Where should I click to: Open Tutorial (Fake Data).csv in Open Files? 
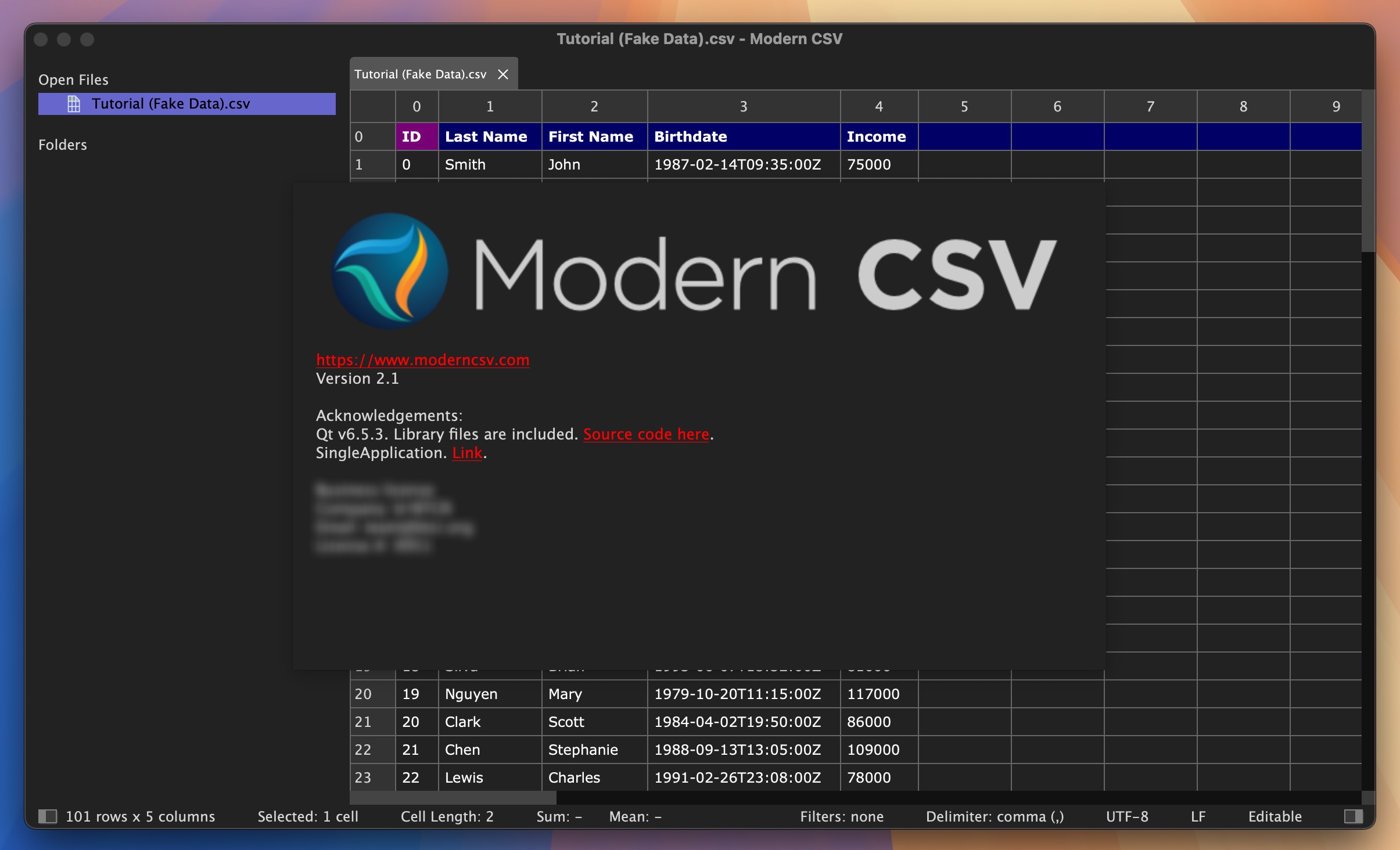[x=187, y=104]
